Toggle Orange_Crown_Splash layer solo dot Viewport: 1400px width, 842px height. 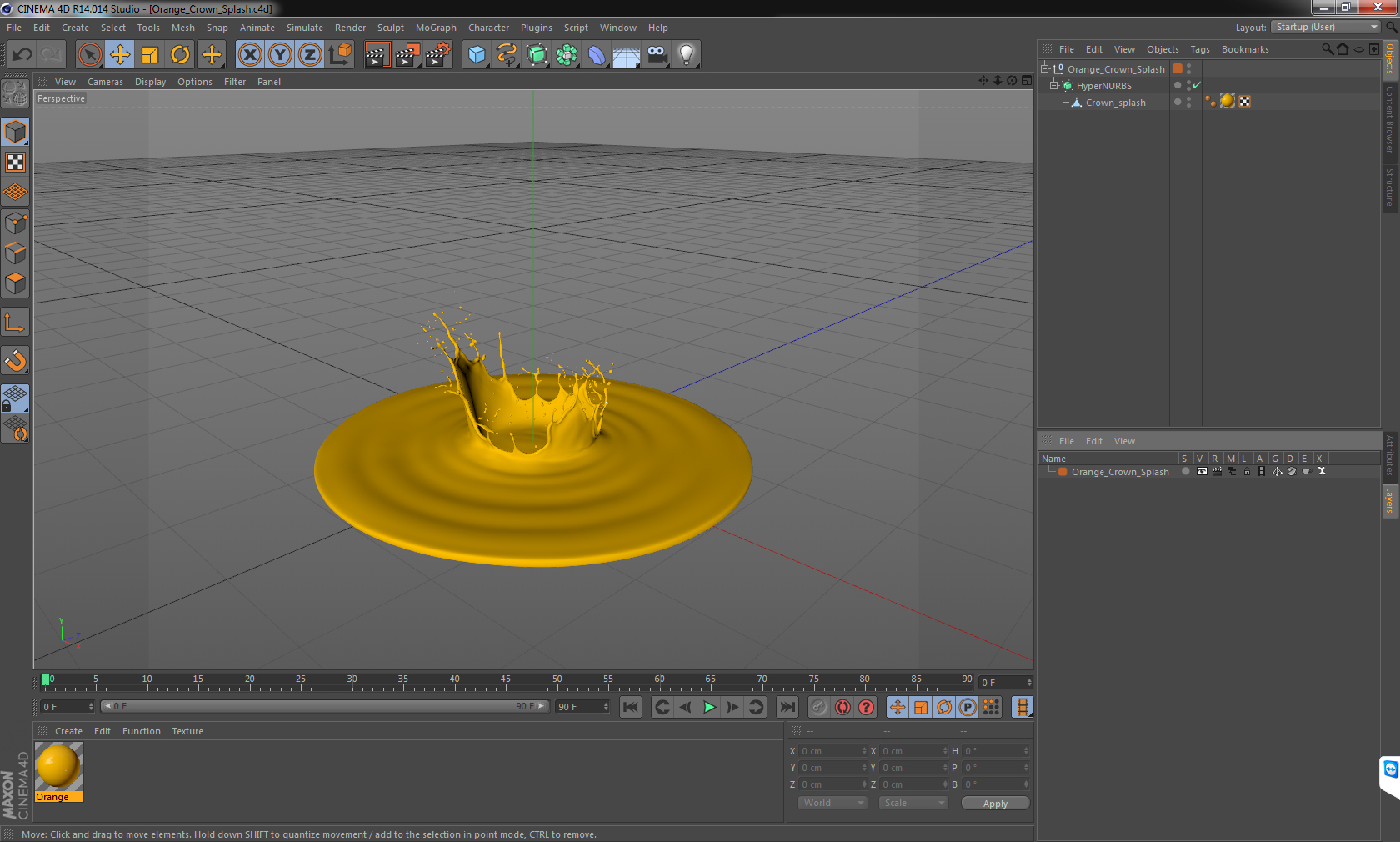pos(1185,471)
